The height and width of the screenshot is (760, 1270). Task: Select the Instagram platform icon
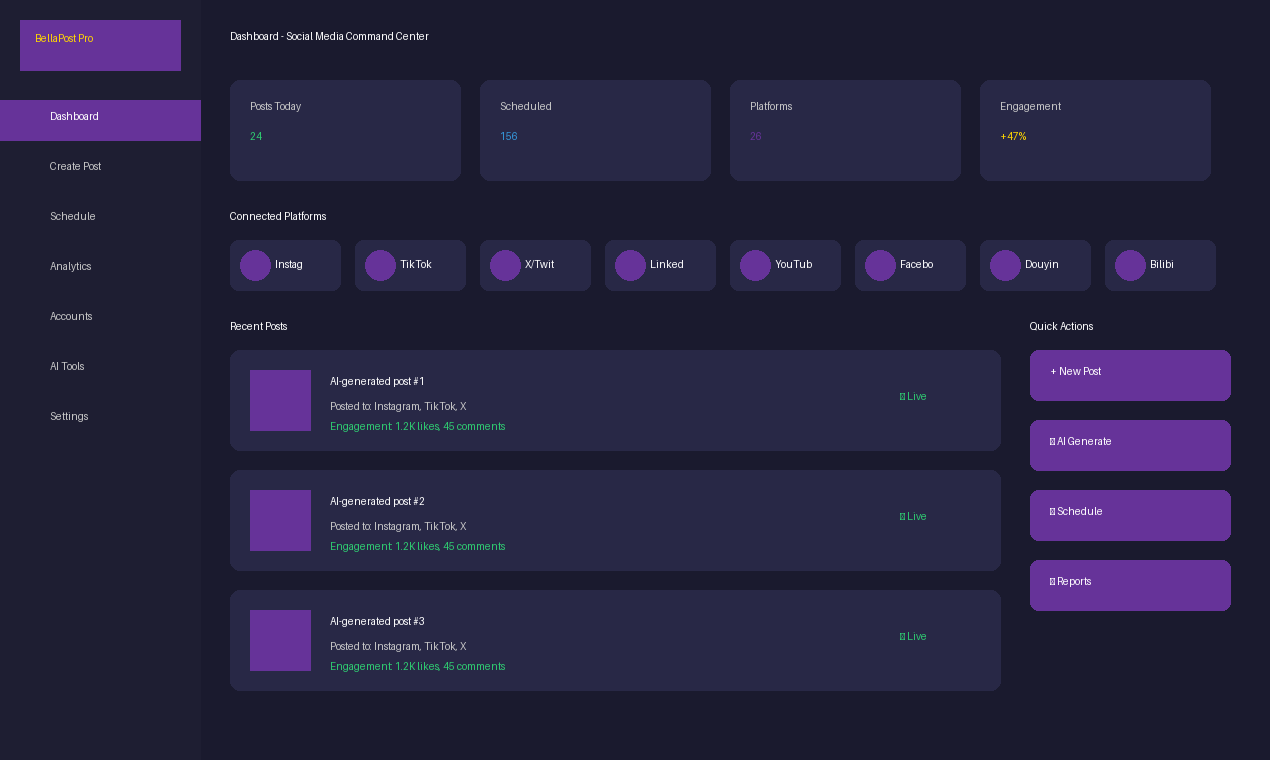(255, 265)
